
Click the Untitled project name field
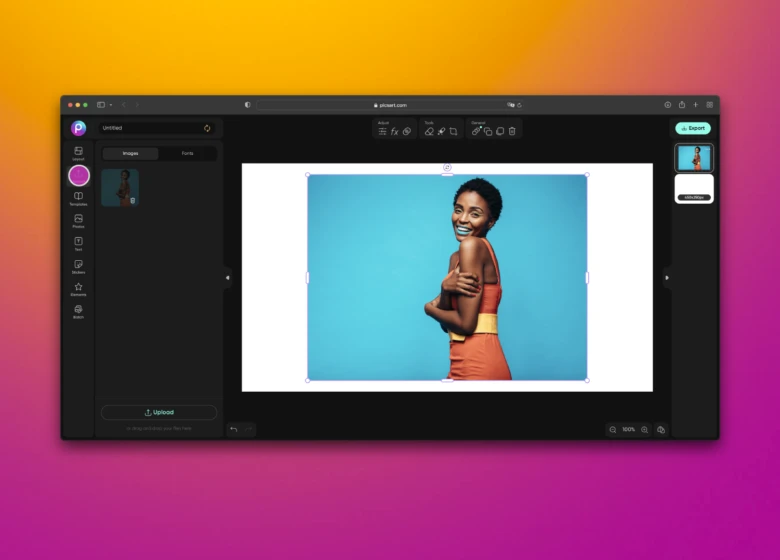click(150, 128)
